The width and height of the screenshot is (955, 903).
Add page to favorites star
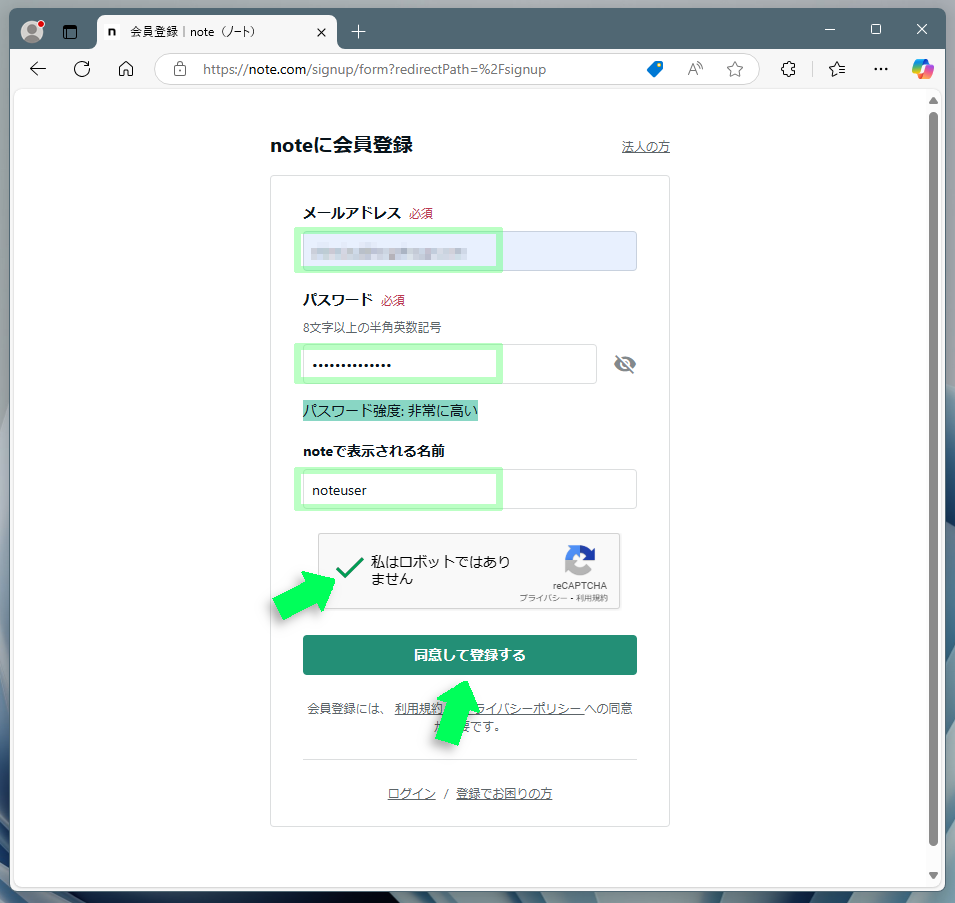[735, 69]
